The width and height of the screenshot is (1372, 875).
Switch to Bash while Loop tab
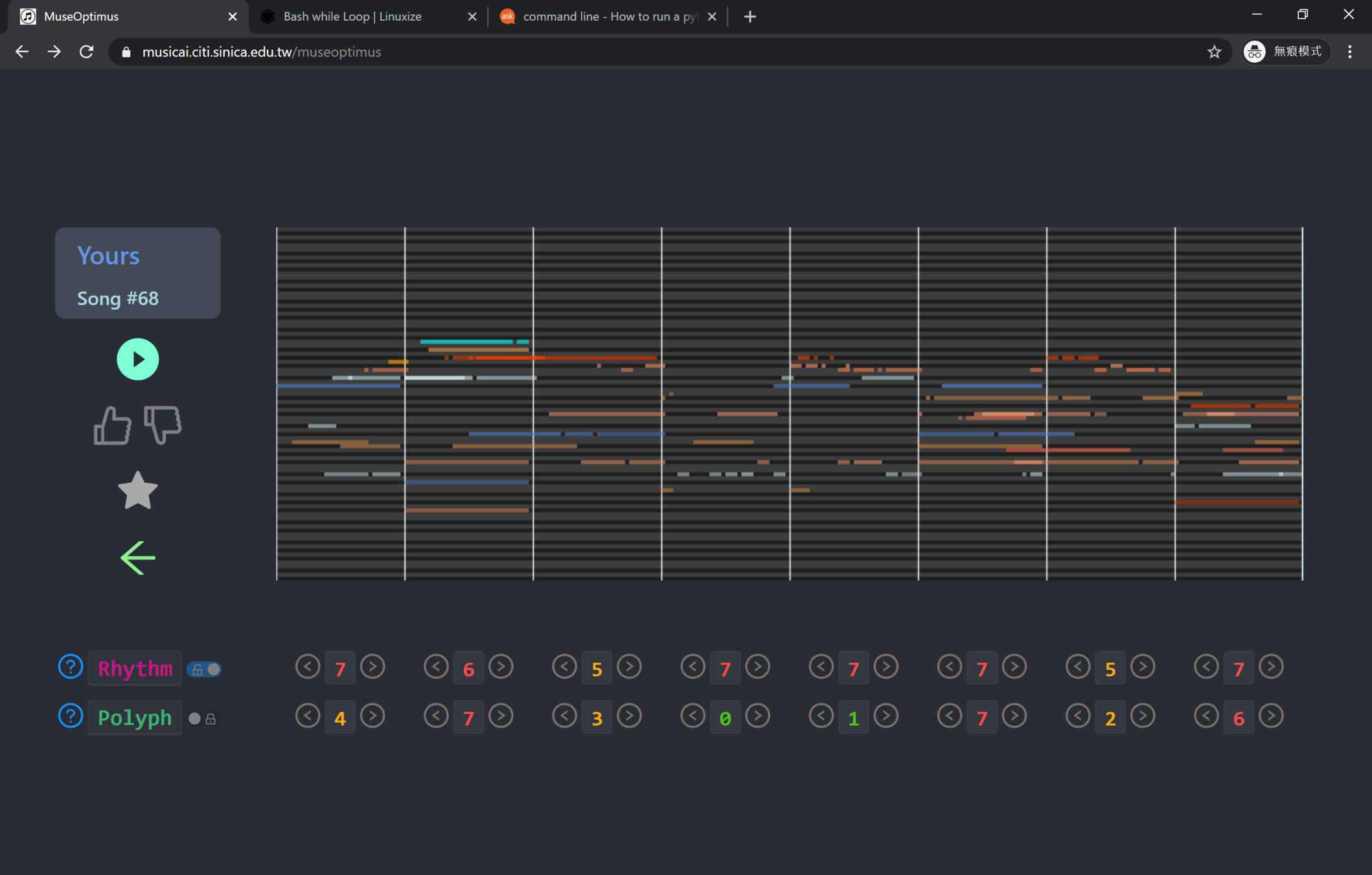[353, 17]
